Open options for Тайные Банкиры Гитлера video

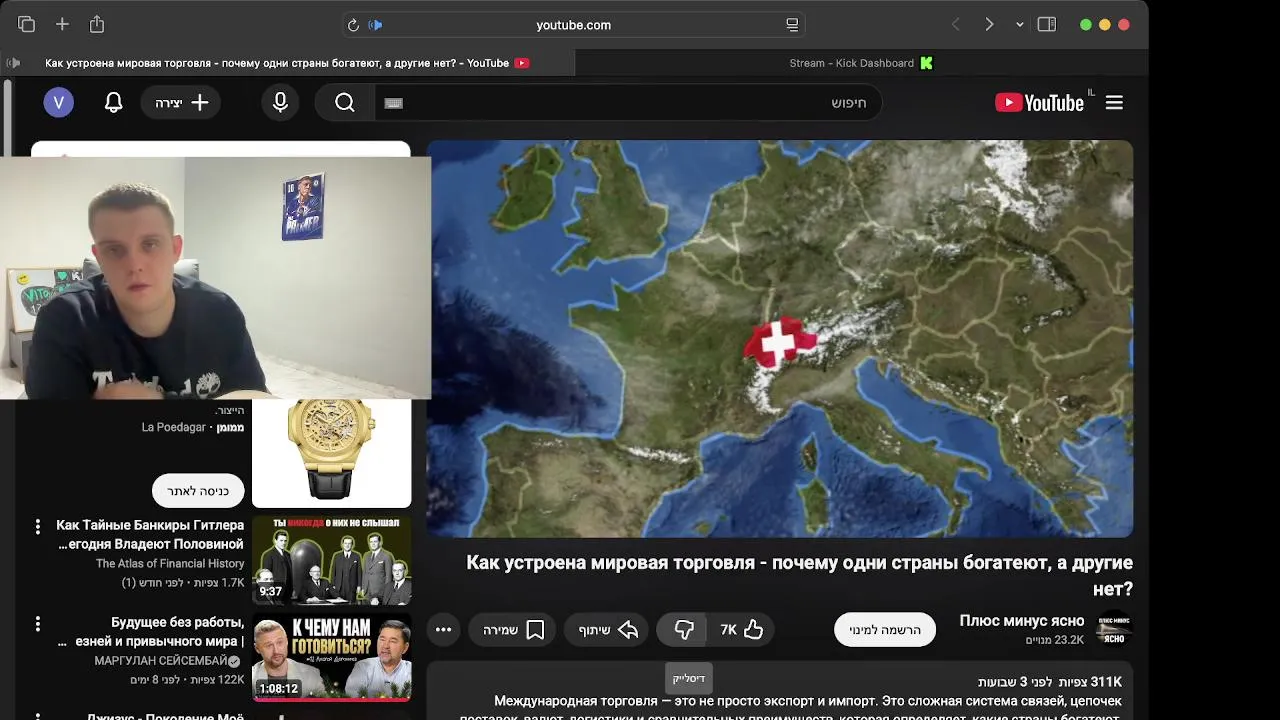pyautogui.click(x=38, y=526)
